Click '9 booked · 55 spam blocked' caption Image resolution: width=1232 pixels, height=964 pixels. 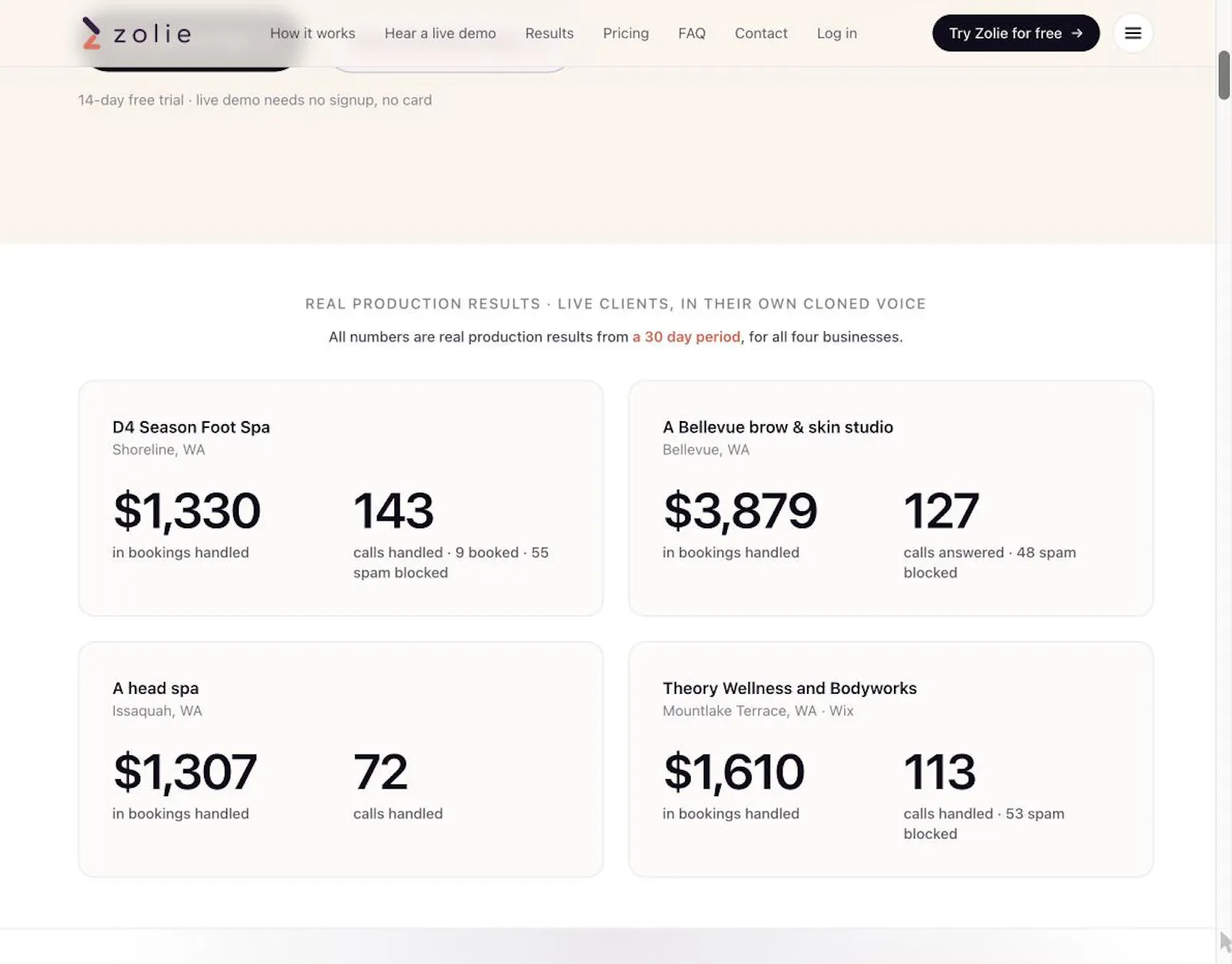coord(451,563)
